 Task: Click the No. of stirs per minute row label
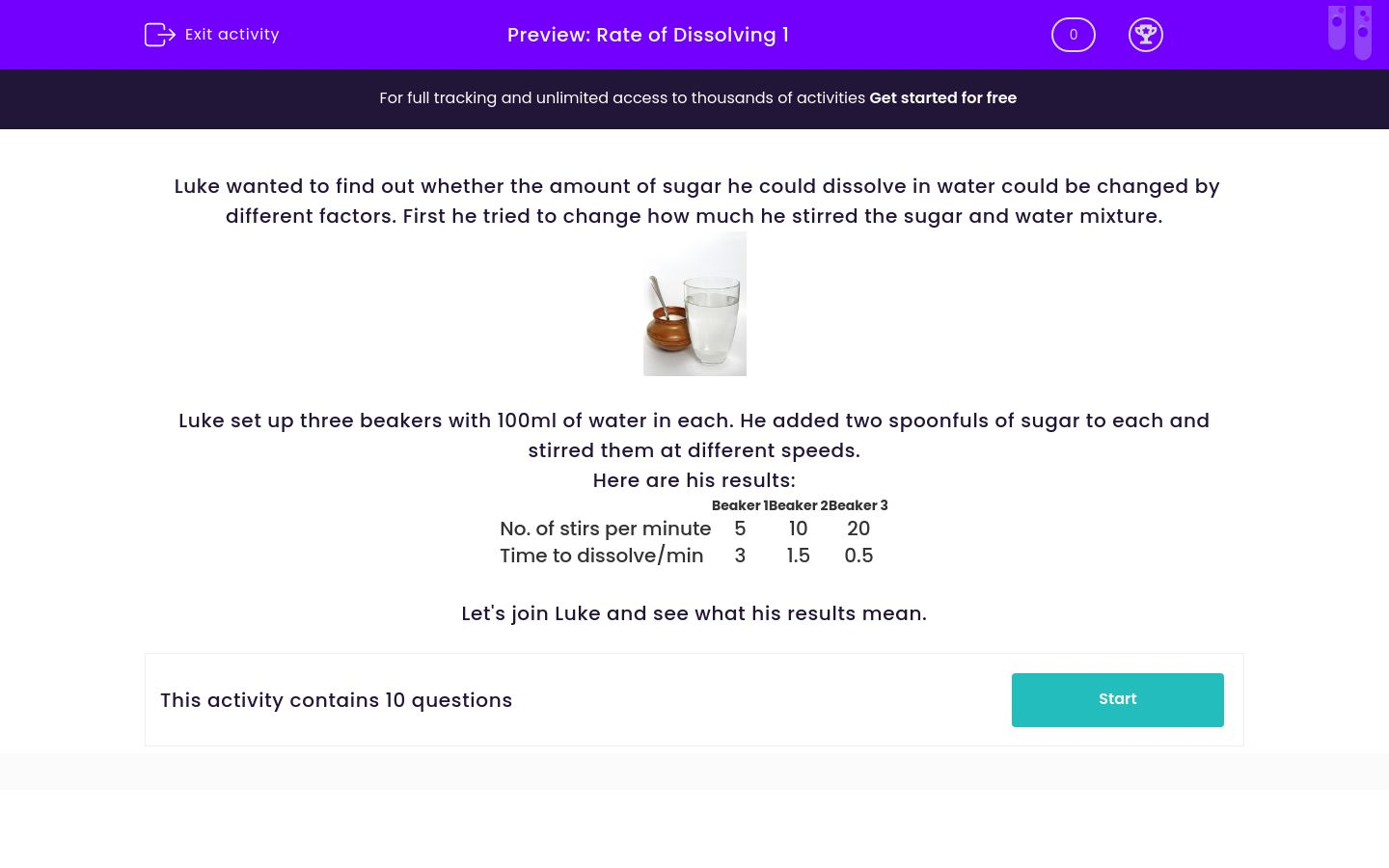point(606,529)
